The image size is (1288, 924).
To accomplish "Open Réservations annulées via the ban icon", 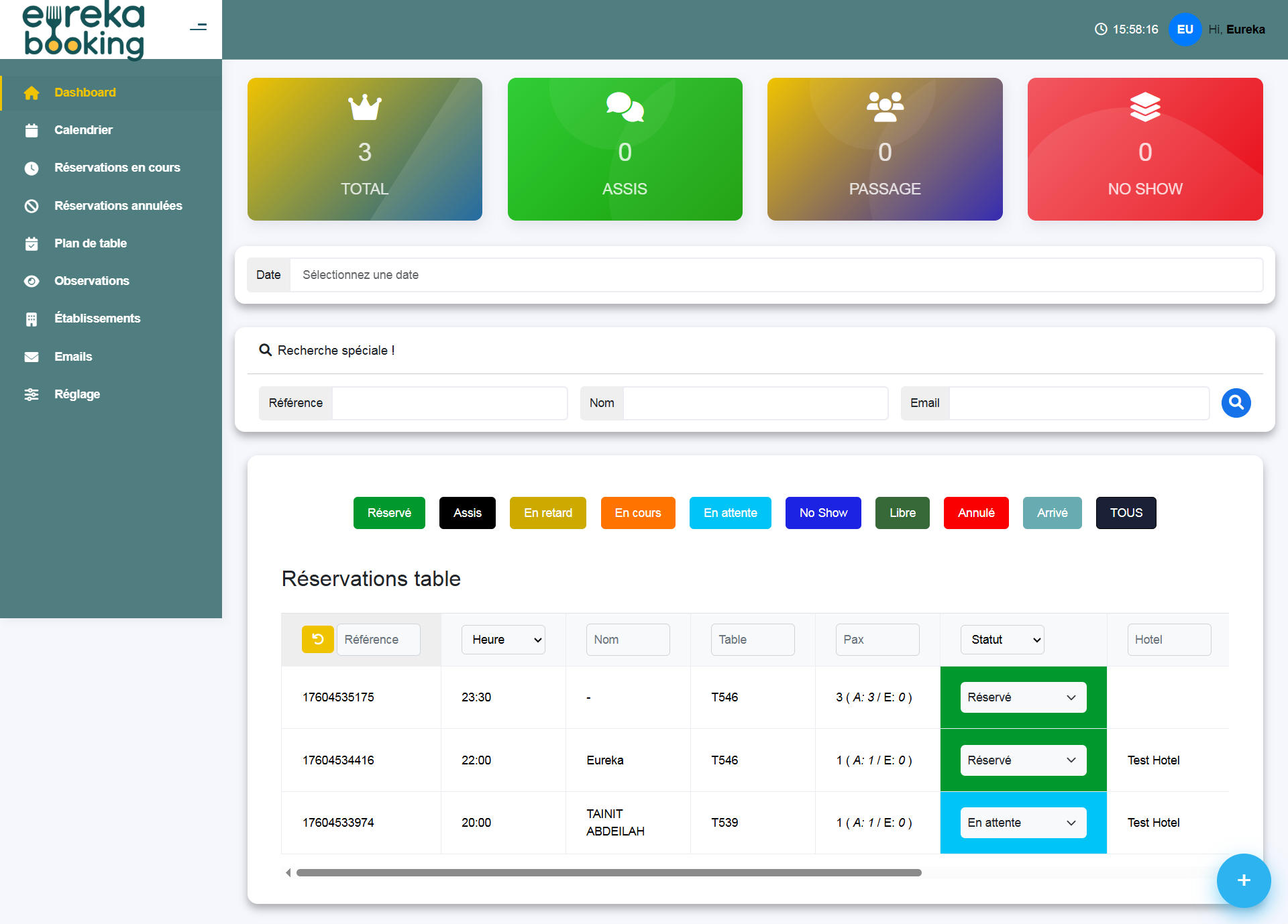I will click(32, 206).
